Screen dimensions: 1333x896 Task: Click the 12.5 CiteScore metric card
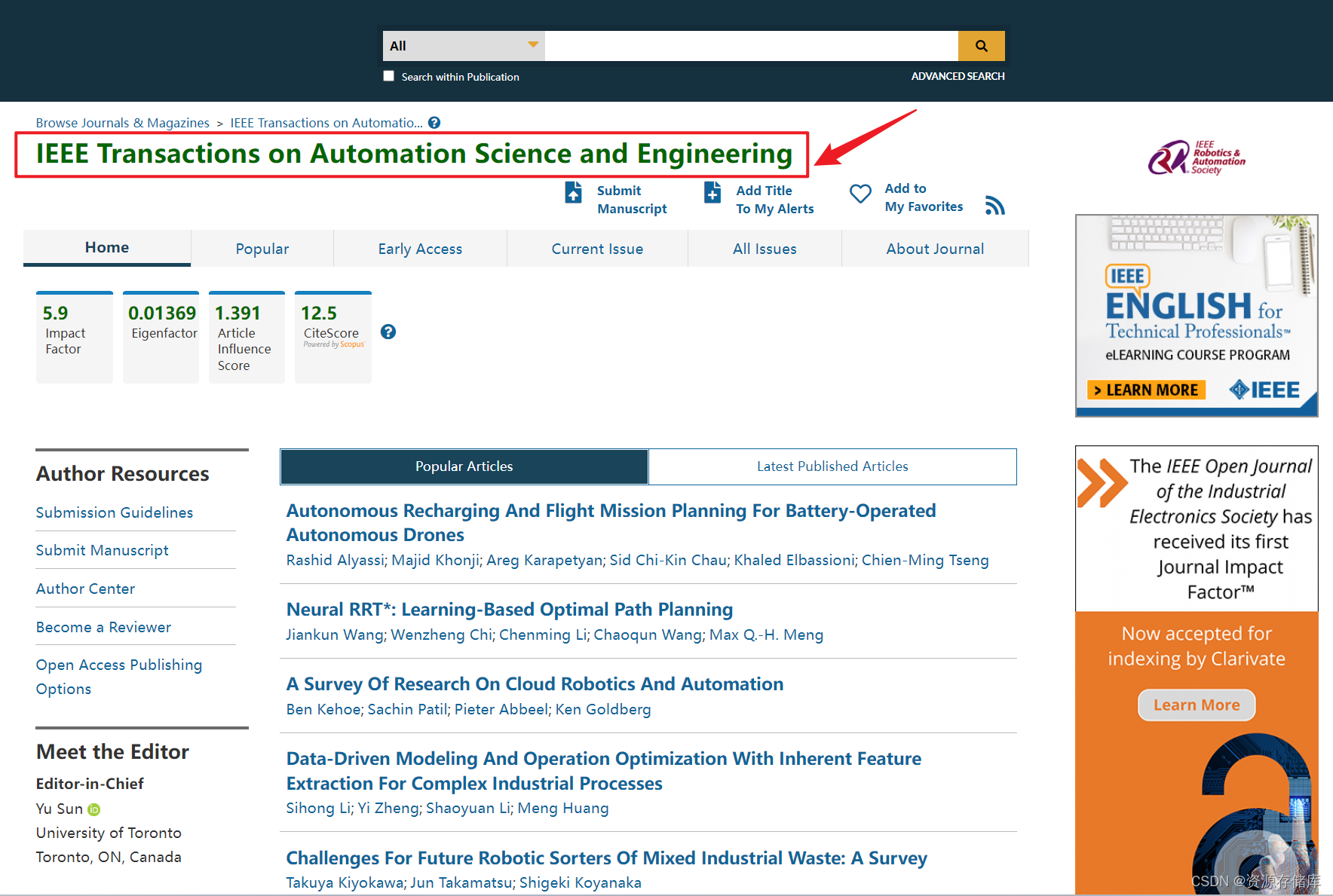tap(332, 337)
